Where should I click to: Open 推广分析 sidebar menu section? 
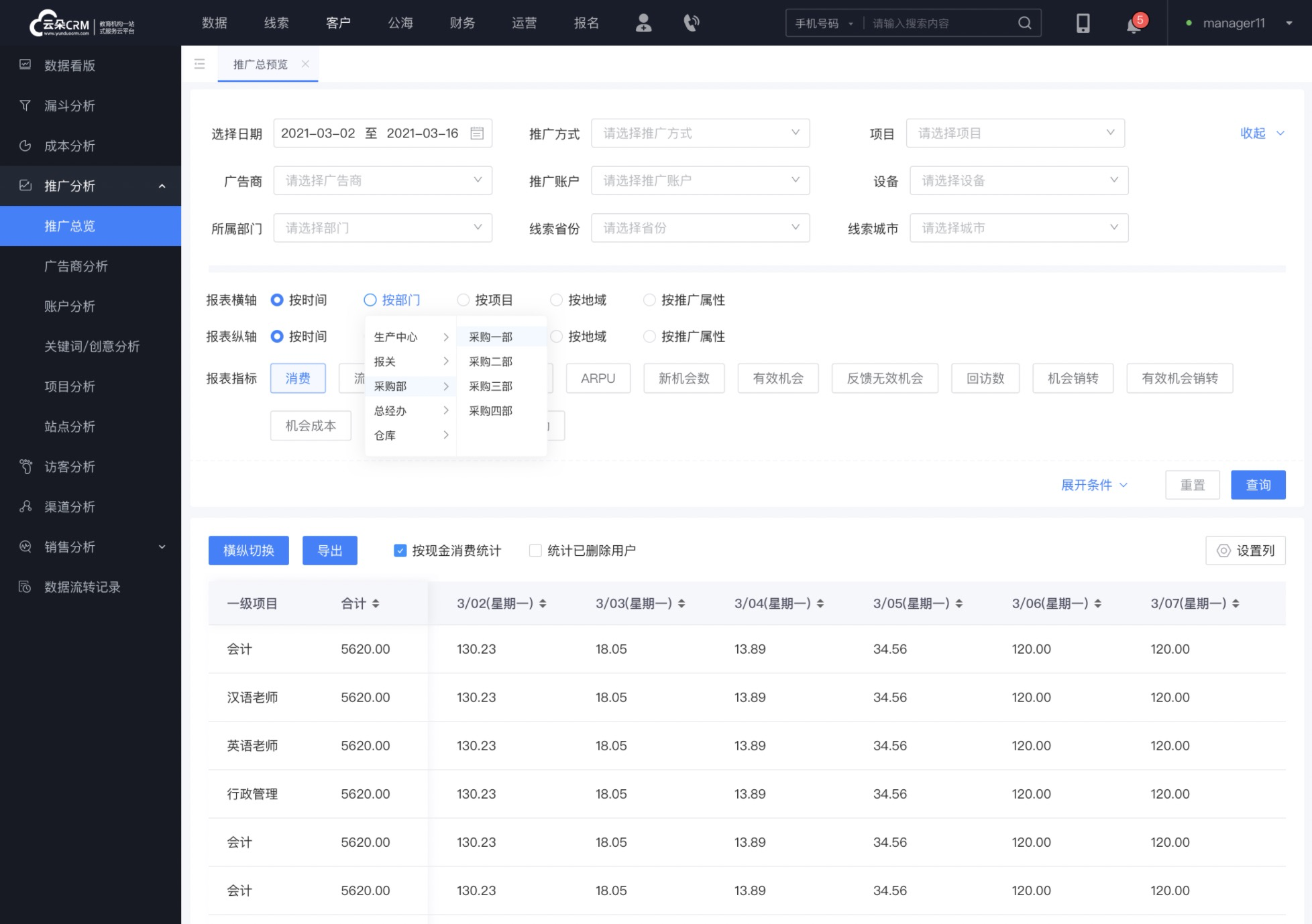pyautogui.click(x=90, y=185)
